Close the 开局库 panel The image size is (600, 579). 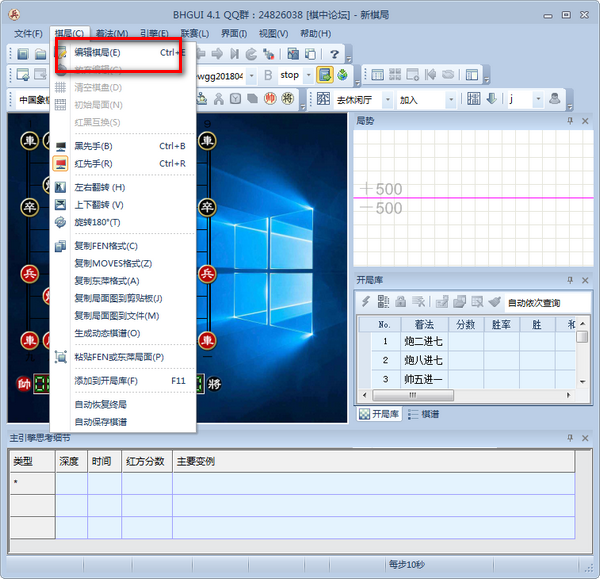[x=585, y=281]
